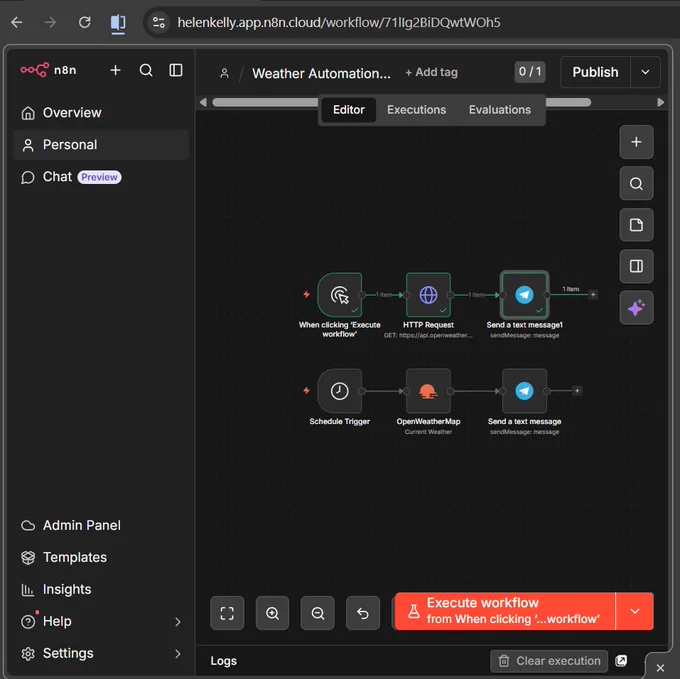Select the Send a text message Telegram node

[x=524, y=391]
